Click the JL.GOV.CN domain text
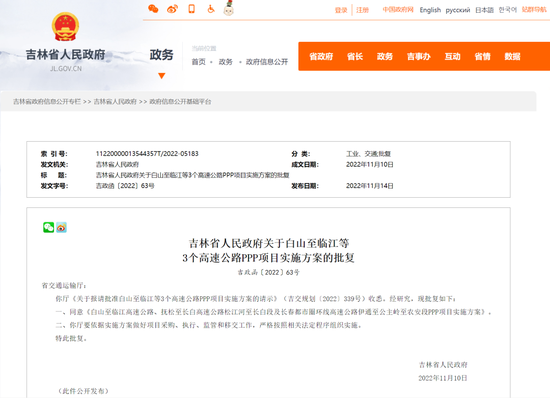This screenshot has height=398, width=550. click(66, 69)
